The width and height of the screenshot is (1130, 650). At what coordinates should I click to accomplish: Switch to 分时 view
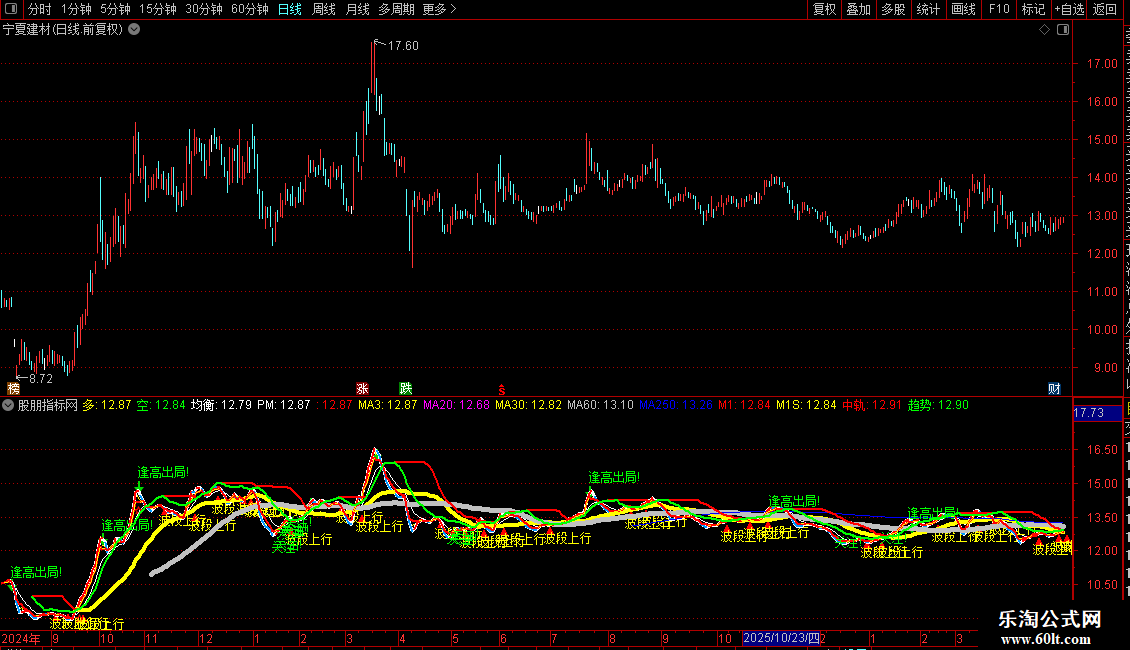40,9
